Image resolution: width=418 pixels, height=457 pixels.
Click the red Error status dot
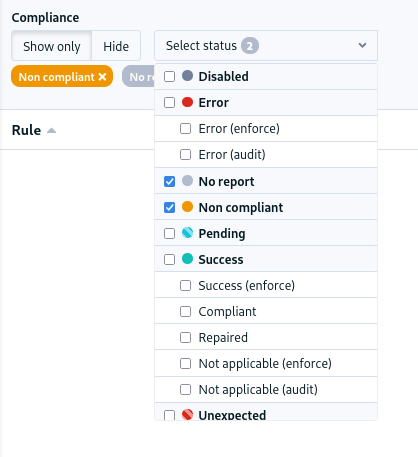(x=187, y=102)
